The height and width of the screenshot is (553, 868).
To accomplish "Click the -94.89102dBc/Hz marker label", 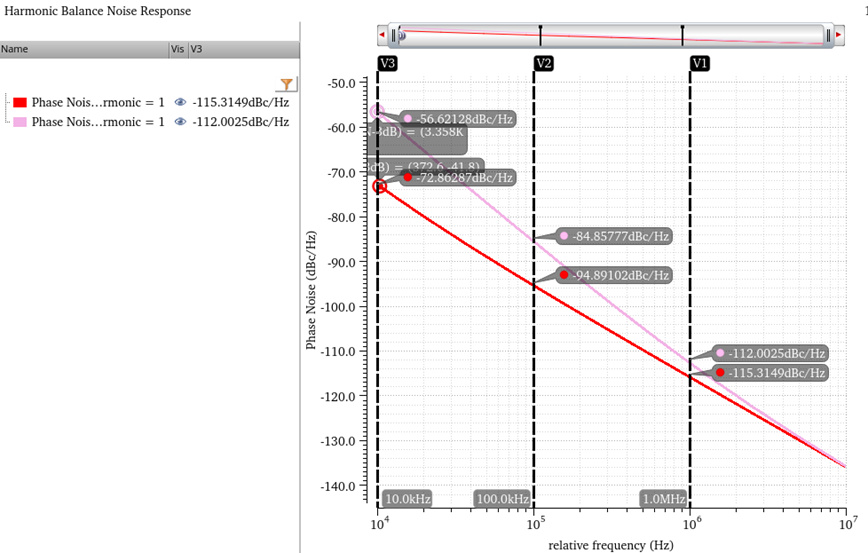I will tap(619, 275).
